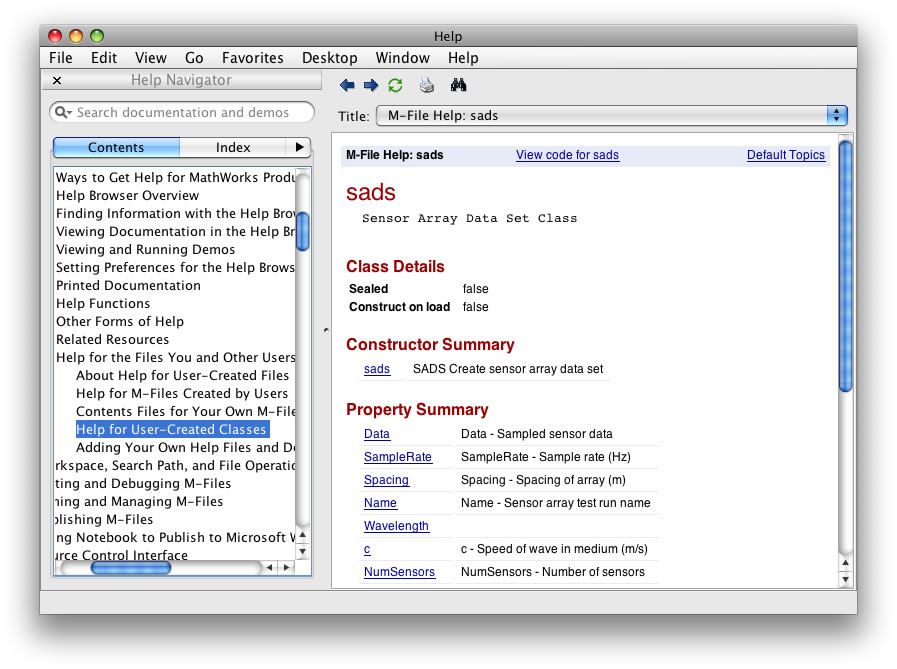This screenshot has width=897, height=669.
Task: Open the SampleRate property link
Action: 397,457
